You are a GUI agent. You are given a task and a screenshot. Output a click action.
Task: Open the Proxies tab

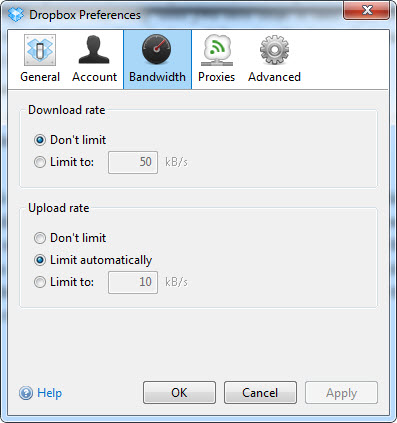217,59
